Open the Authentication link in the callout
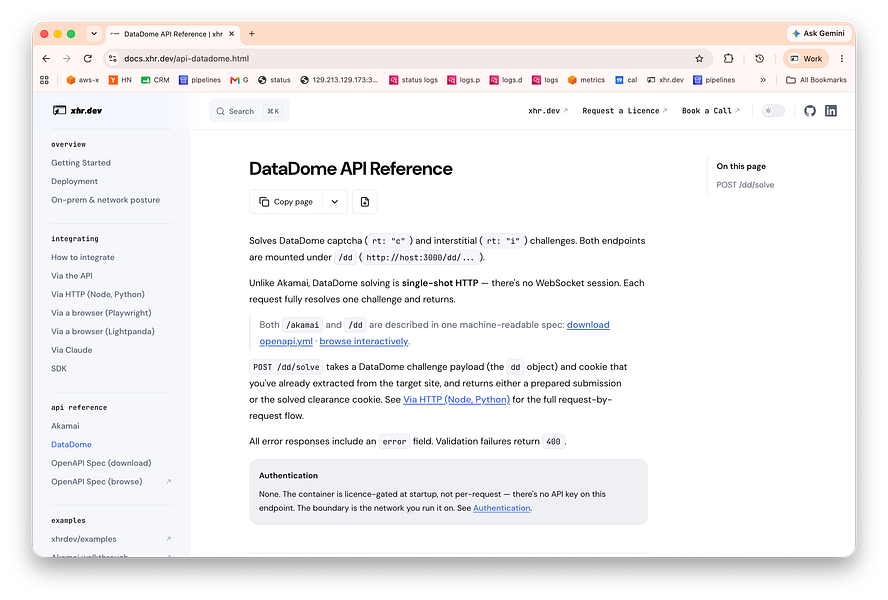Image resolution: width=888 pixels, height=600 pixels. (x=502, y=508)
